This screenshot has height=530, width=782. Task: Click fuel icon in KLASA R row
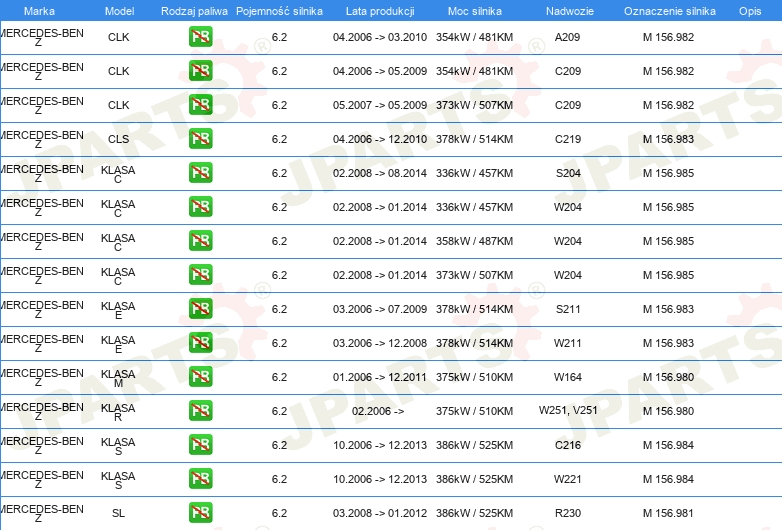click(x=200, y=411)
